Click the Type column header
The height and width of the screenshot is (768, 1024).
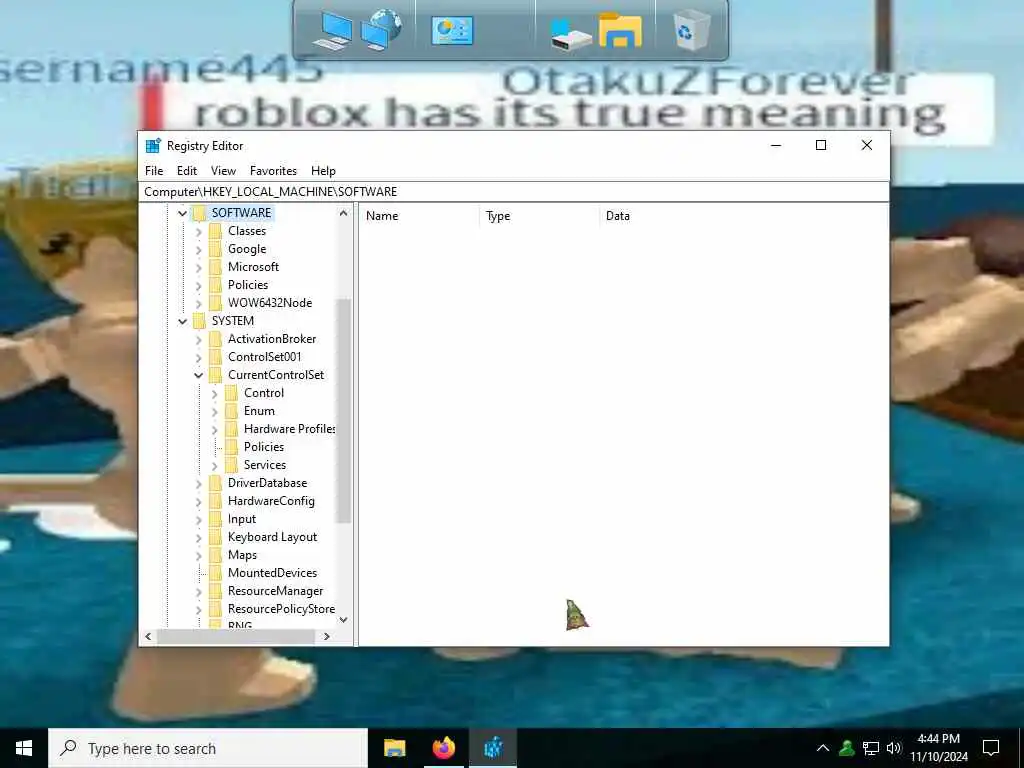(x=539, y=216)
